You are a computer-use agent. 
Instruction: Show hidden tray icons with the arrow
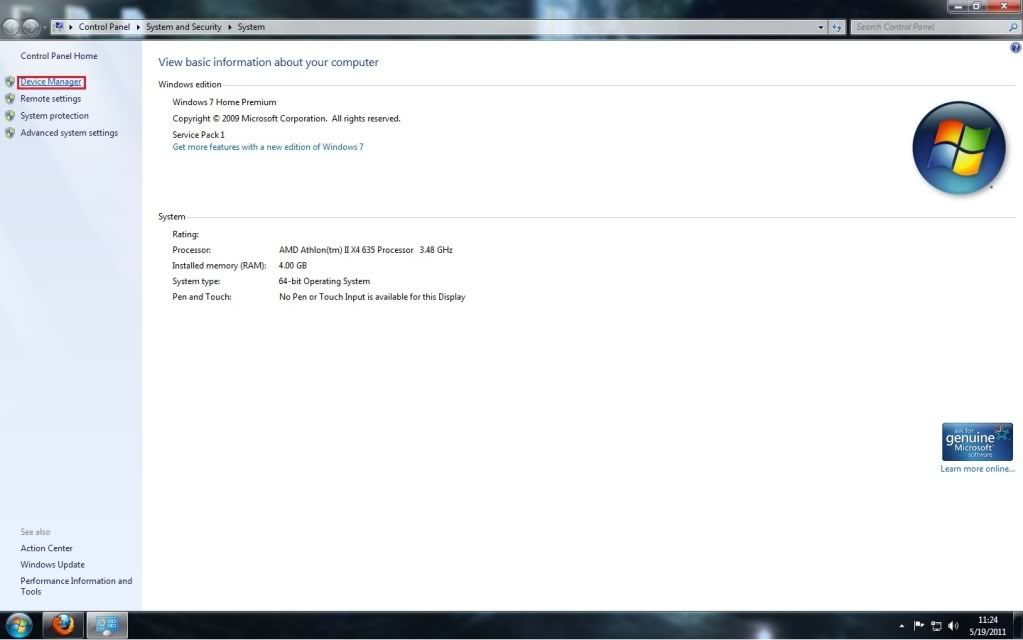point(902,626)
